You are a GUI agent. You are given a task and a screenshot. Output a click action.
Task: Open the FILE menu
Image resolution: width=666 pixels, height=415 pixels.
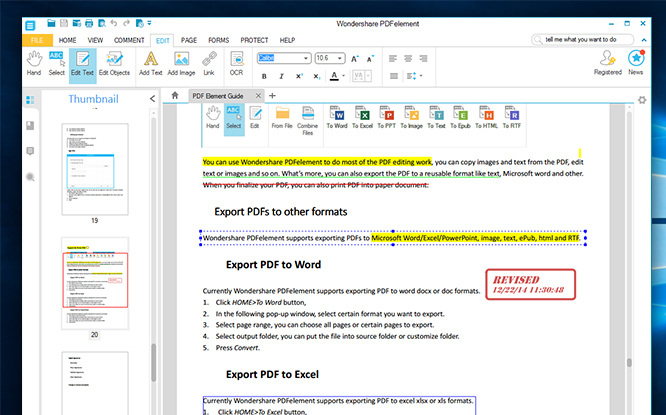click(x=37, y=40)
